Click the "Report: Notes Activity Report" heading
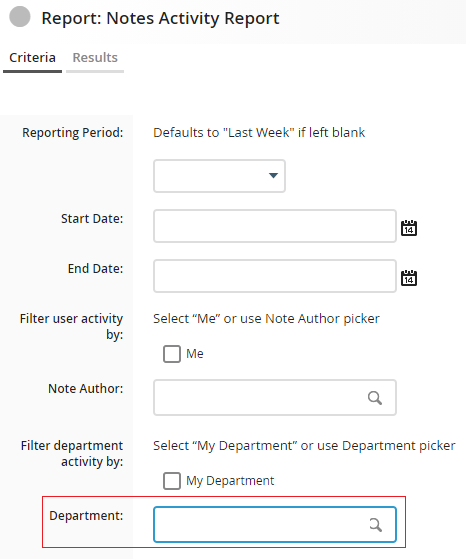Screen dimensions: 466x559 coord(160,18)
